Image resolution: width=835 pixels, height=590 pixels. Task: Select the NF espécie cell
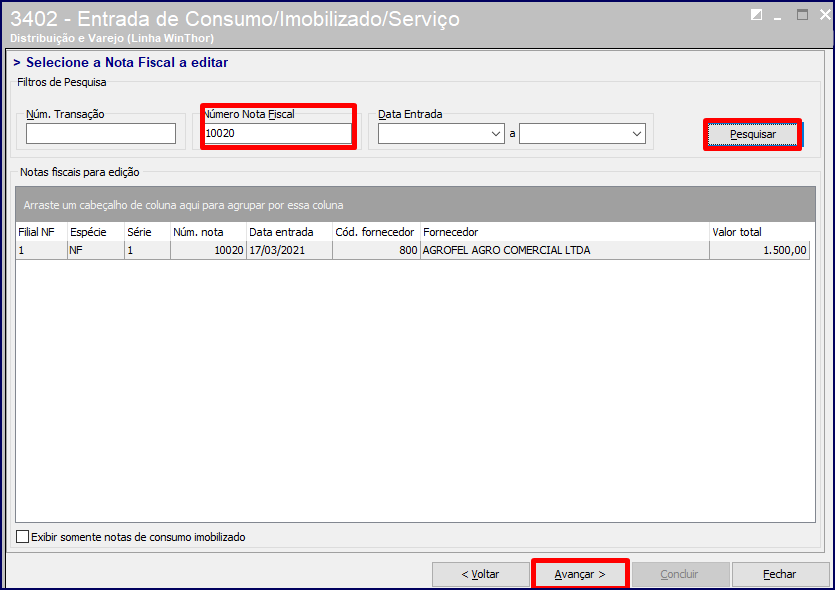click(x=95, y=250)
